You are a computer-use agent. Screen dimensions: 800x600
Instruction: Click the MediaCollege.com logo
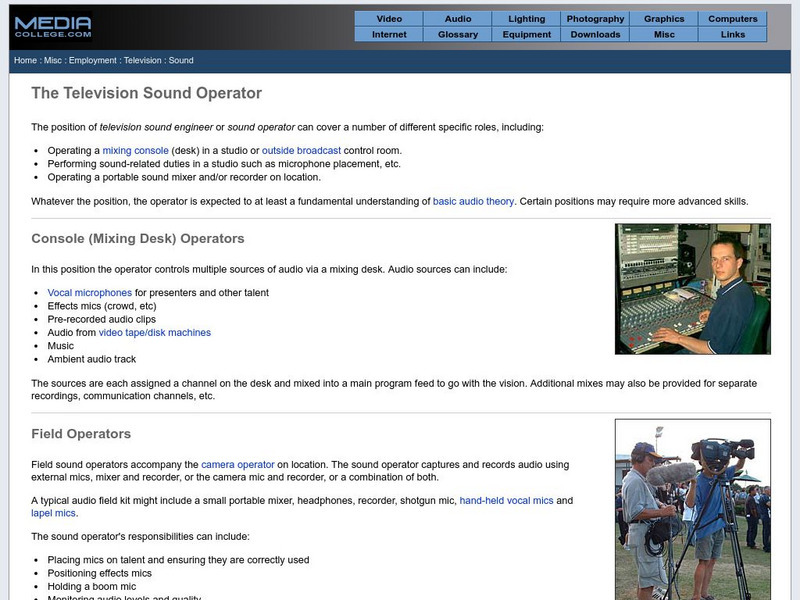click(53, 27)
